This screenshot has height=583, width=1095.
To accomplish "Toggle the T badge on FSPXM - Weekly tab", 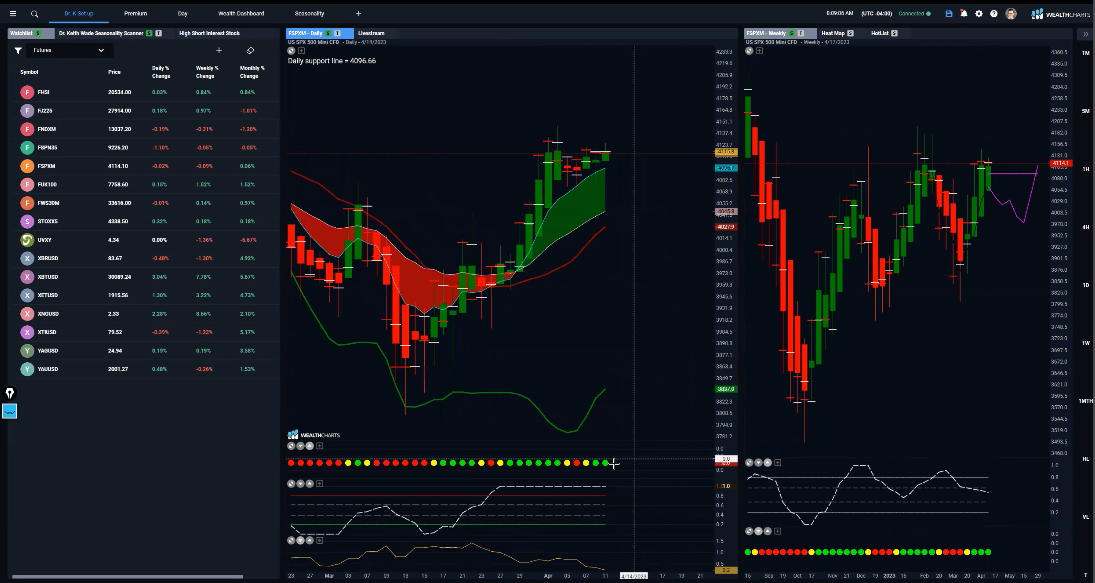I will [x=801, y=33].
